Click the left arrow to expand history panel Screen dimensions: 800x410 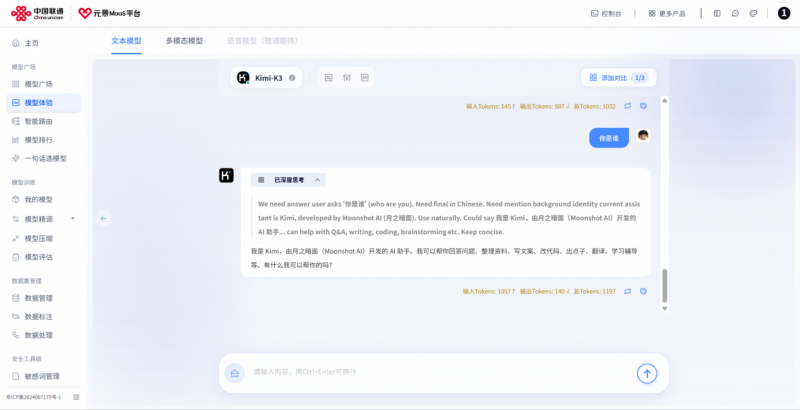(103, 218)
